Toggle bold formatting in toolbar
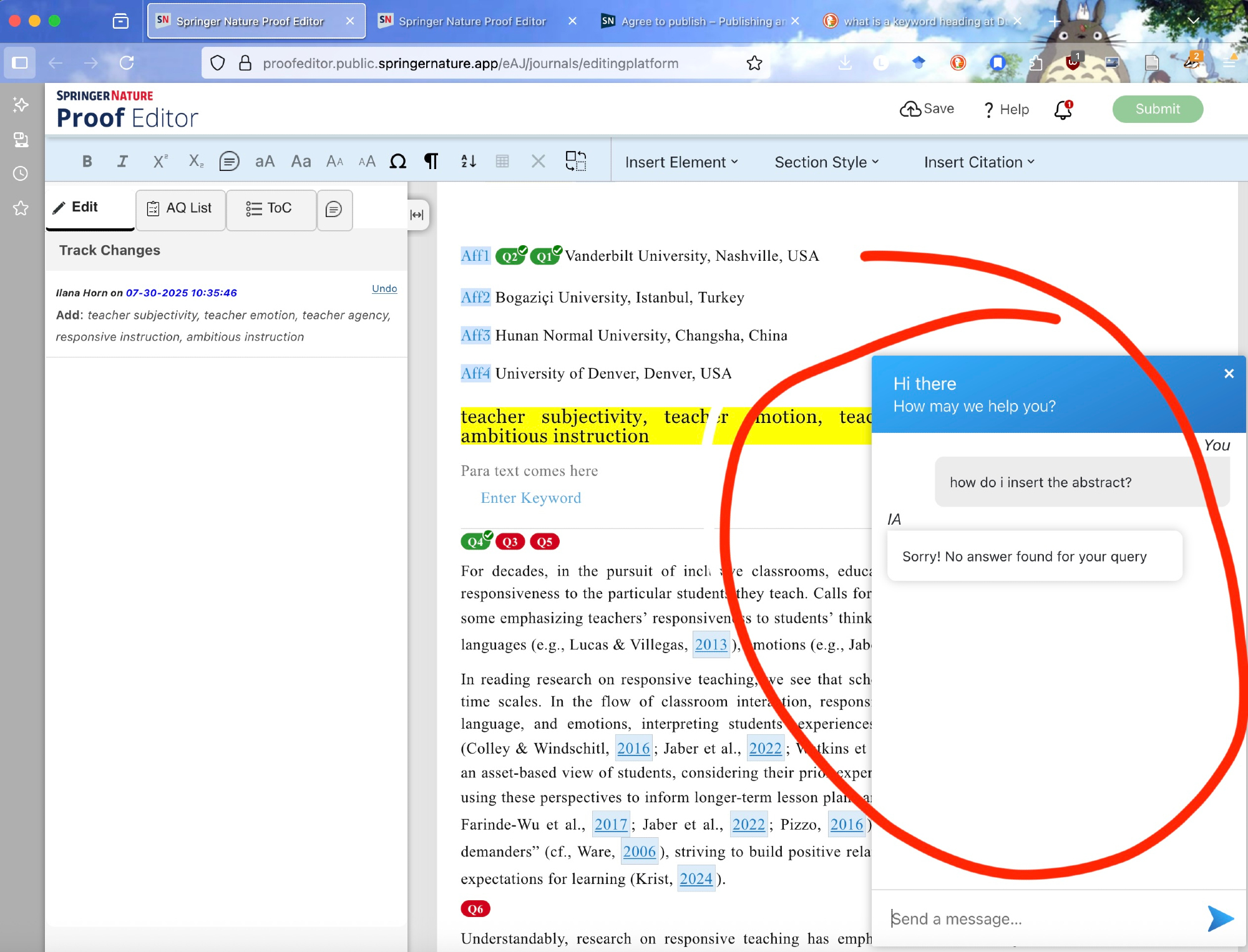The height and width of the screenshot is (952, 1248). pos(87,162)
